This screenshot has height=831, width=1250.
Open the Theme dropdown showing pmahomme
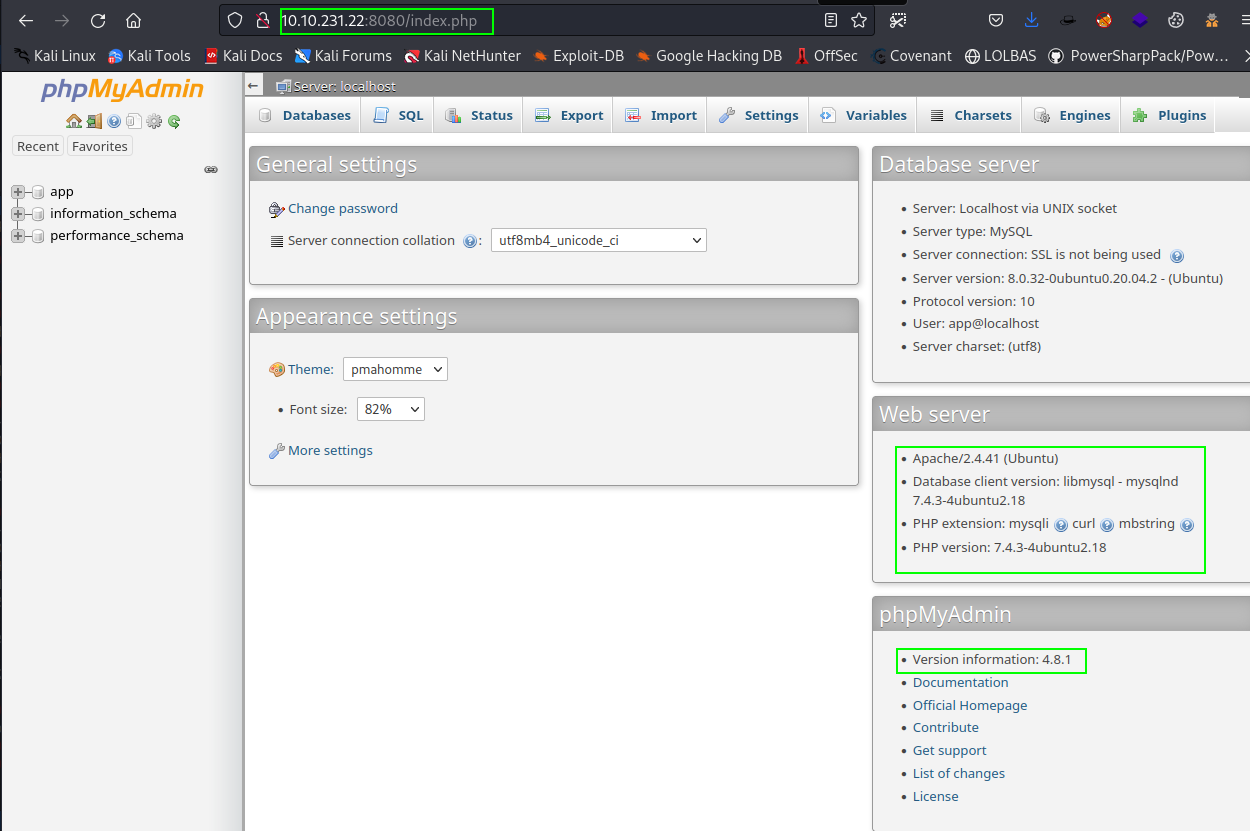395,369
